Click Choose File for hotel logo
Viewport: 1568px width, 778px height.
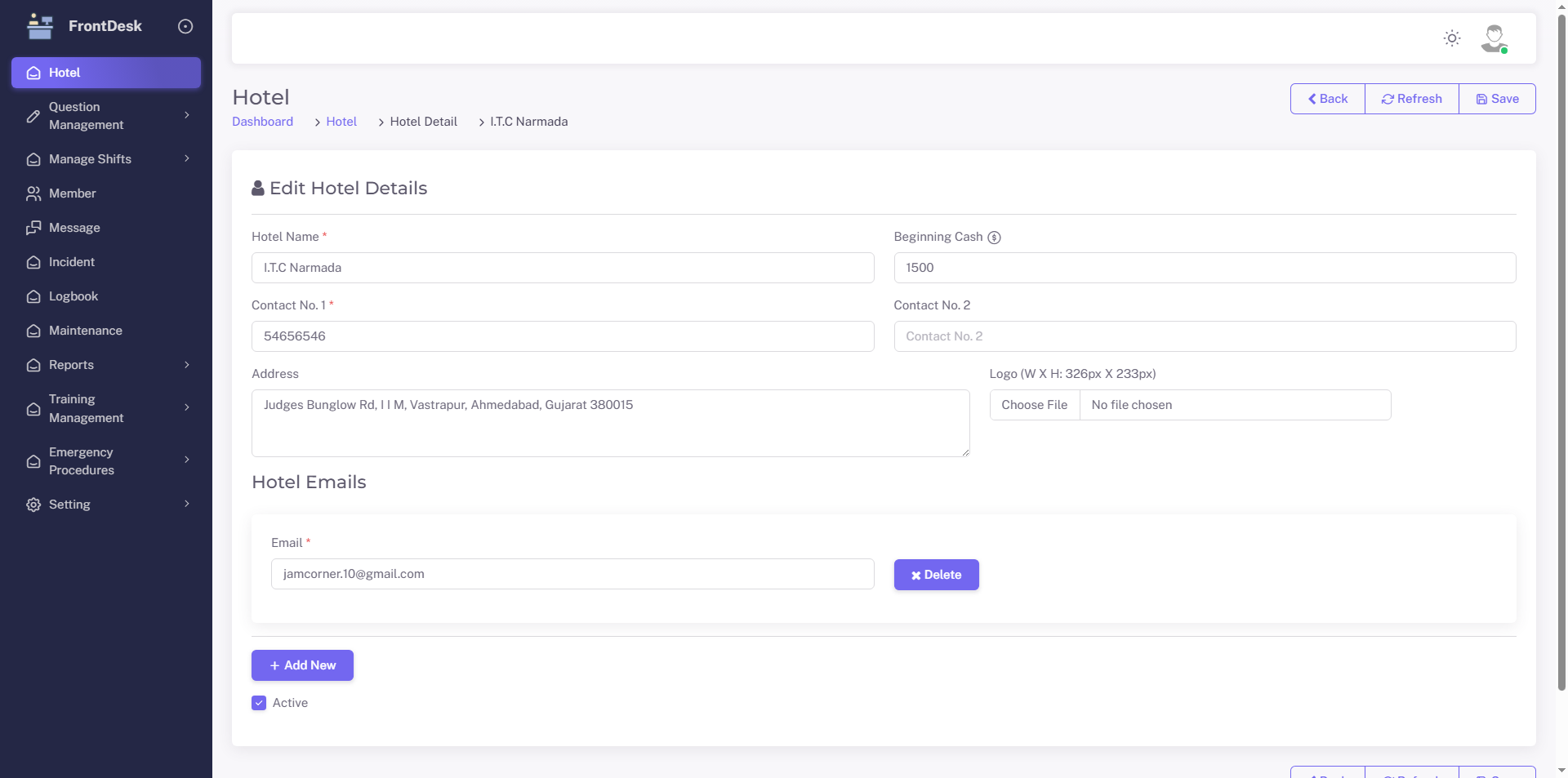(1034, 405)
